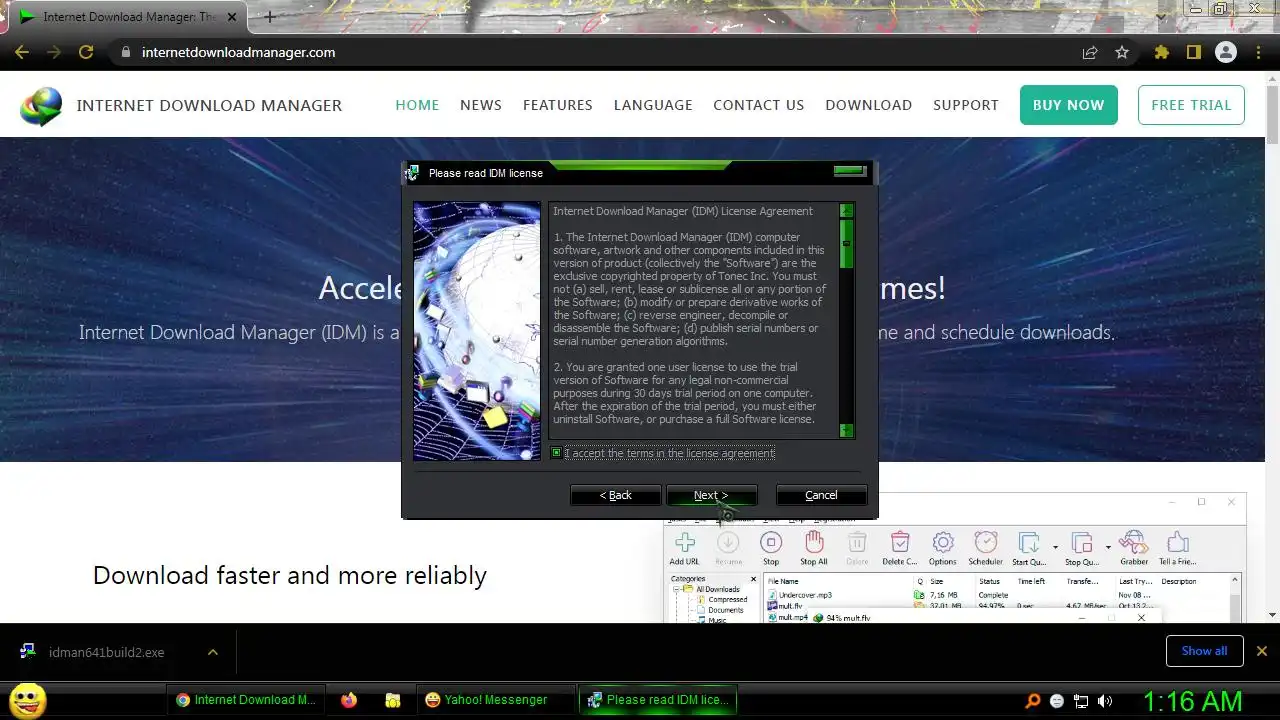
Task: Click the BUY NOW button
Action: (1068, 105)
